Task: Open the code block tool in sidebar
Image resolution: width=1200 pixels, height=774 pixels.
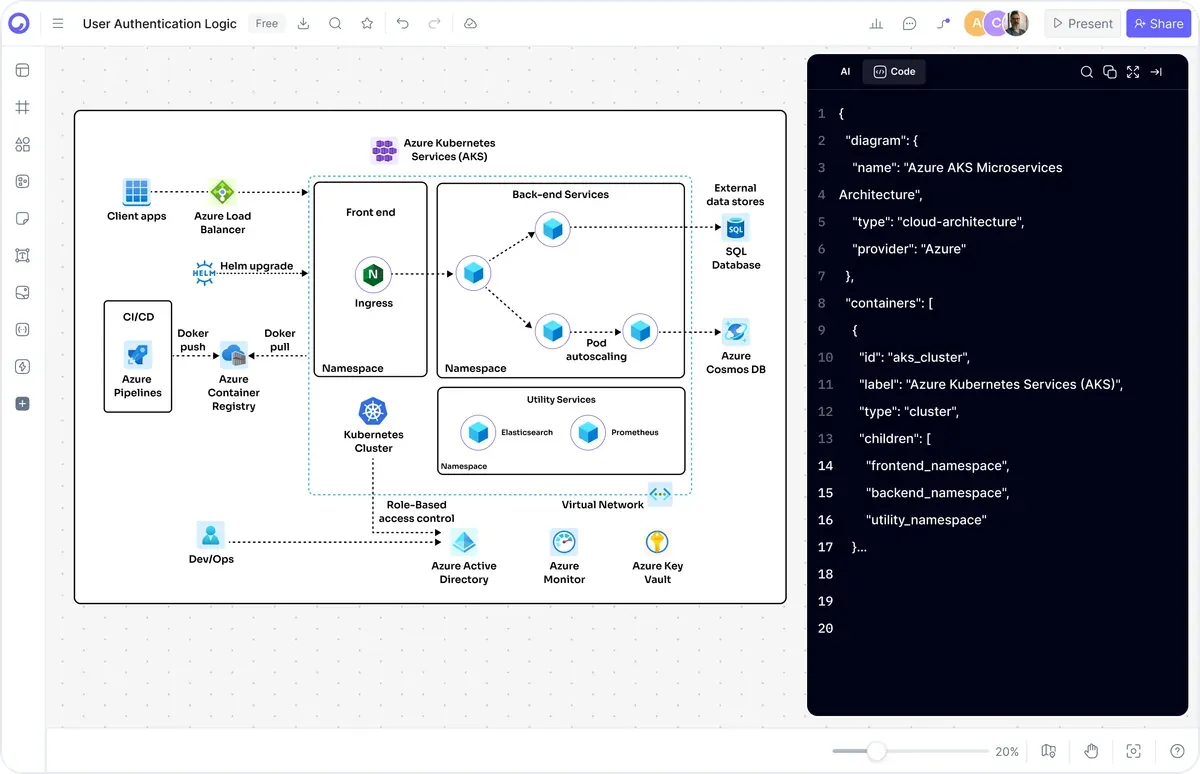Action: point(23,329)
